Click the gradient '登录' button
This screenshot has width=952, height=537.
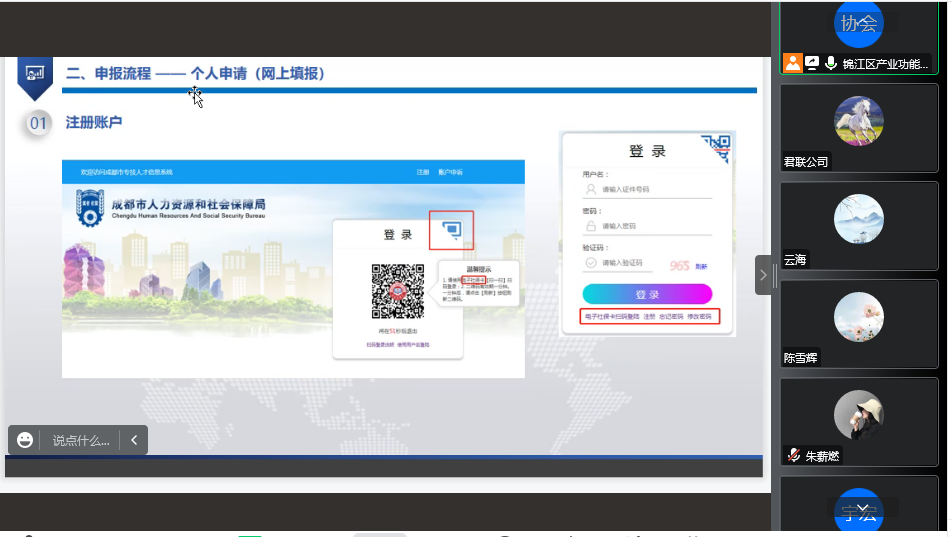pos(647,294)
